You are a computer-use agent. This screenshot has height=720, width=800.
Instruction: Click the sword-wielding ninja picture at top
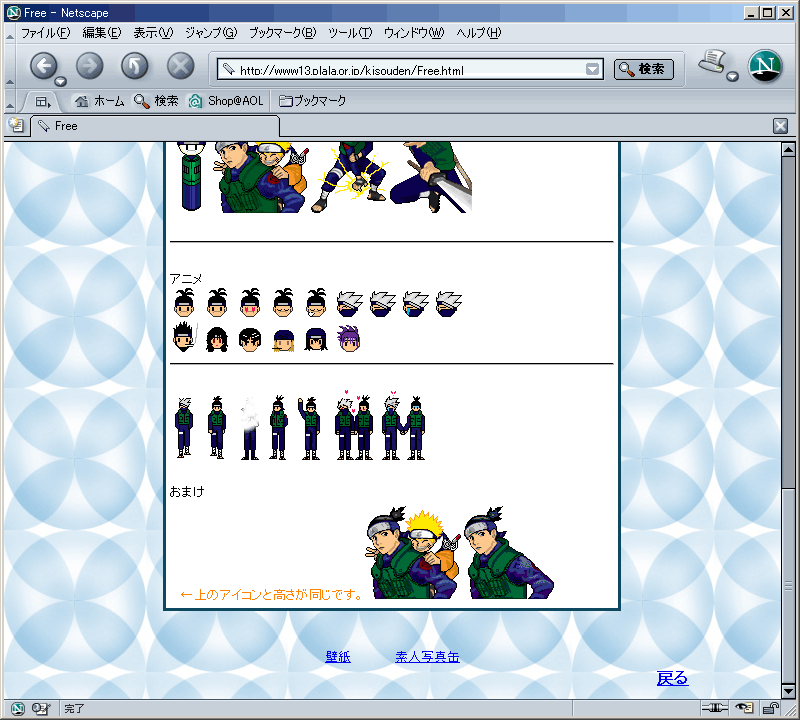click(x=432, y=177)
